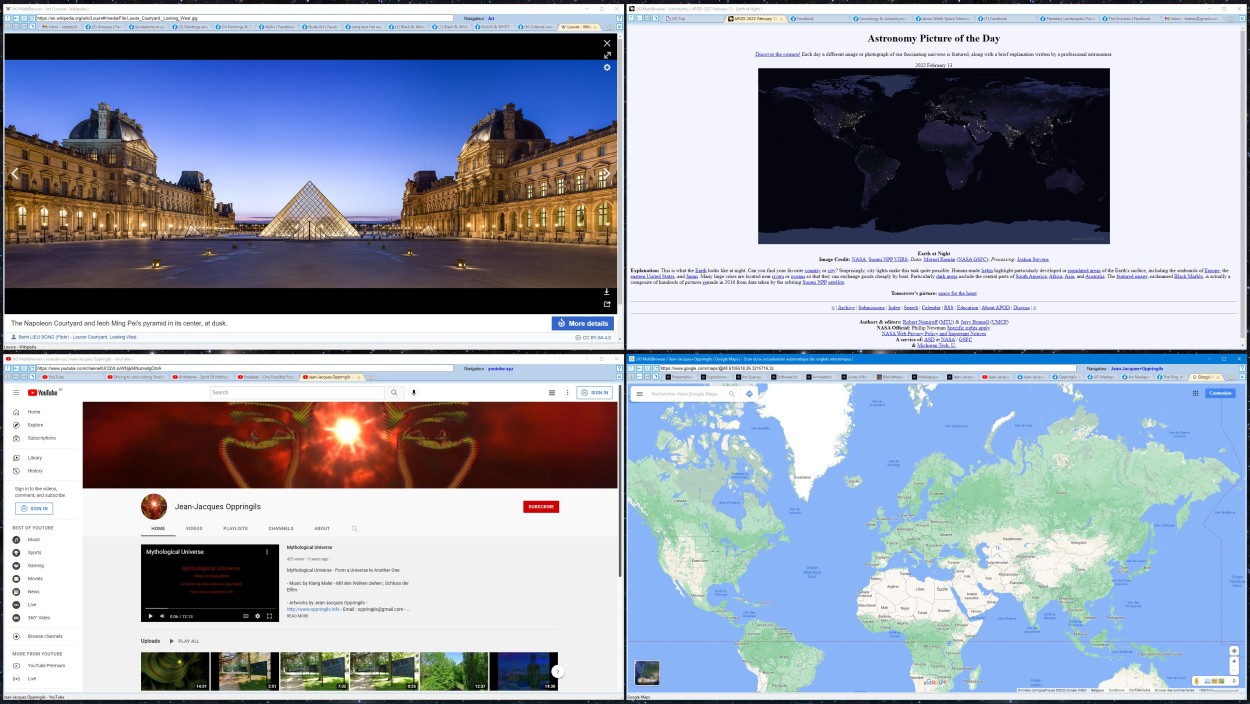Click the fullscreen arrows icon in Louvre viewer
Screen dimensions: 1250x704
(x=607, y=56)
